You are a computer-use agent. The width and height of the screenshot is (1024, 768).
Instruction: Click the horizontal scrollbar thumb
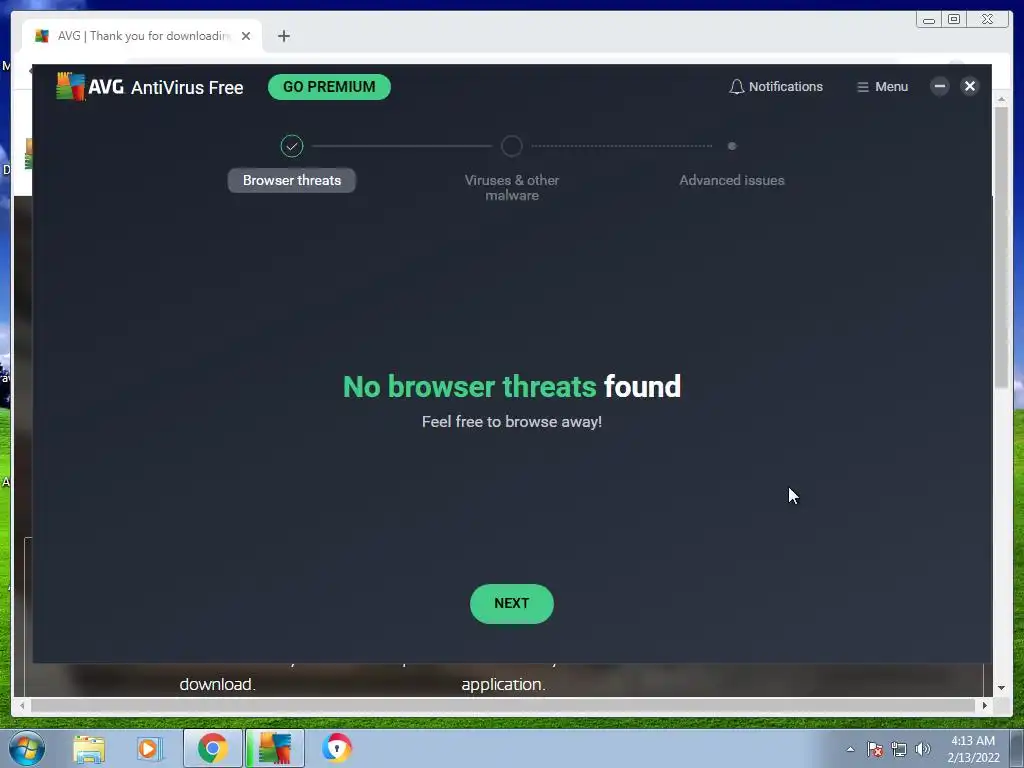pos(503,705)
